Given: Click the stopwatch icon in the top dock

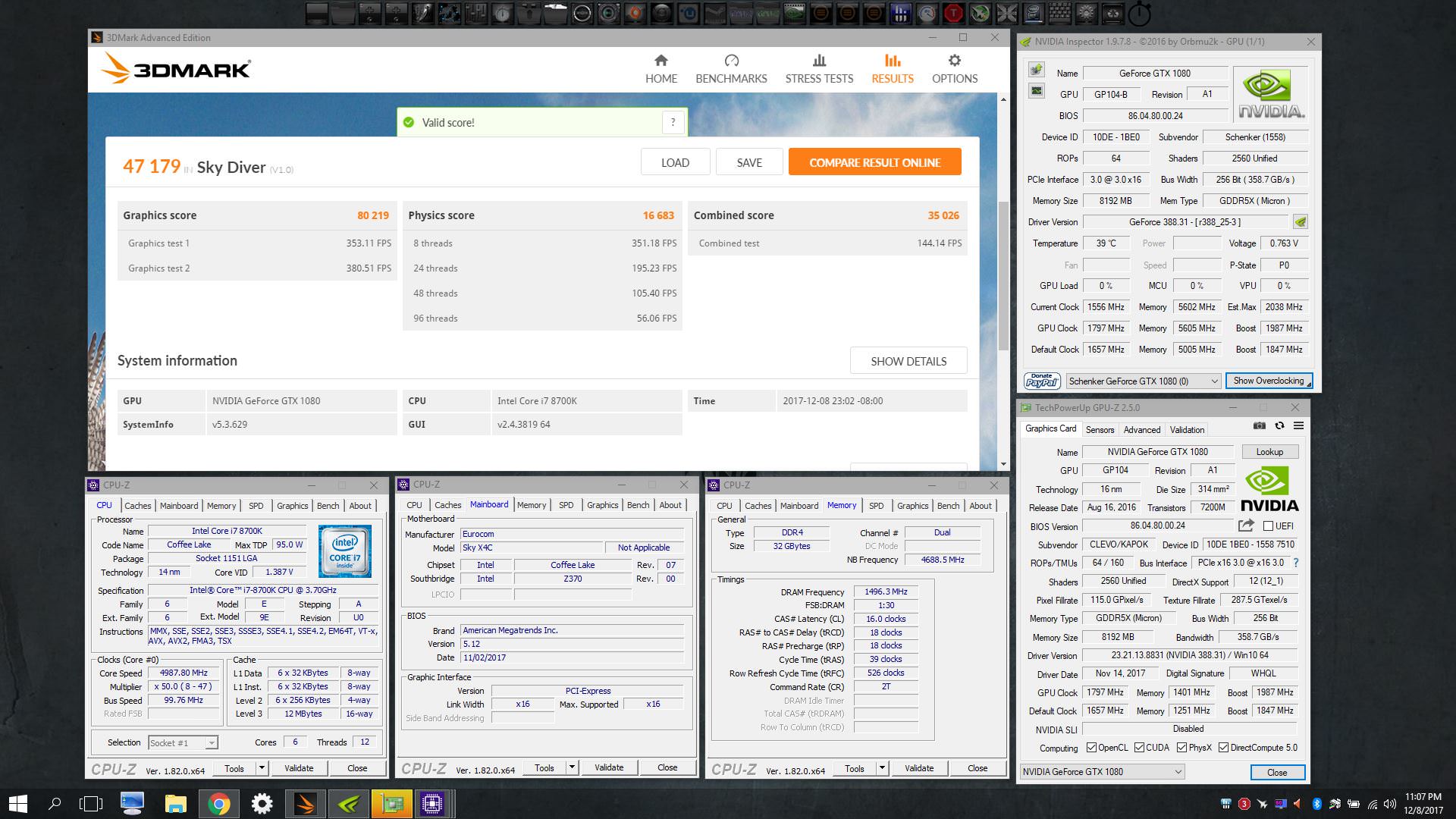Looking at the screenshot, I should 1139,13.
